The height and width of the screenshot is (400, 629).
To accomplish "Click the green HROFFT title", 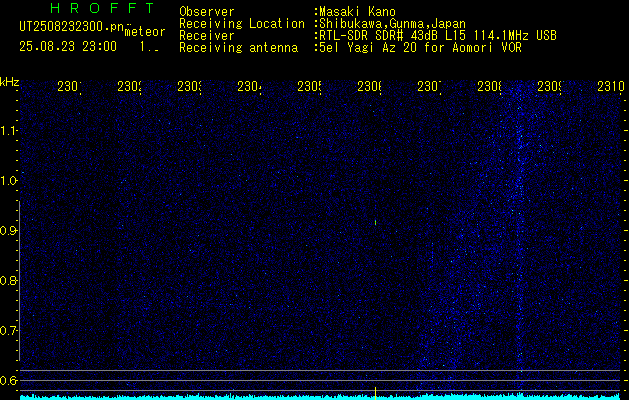I will click(102, 8).
